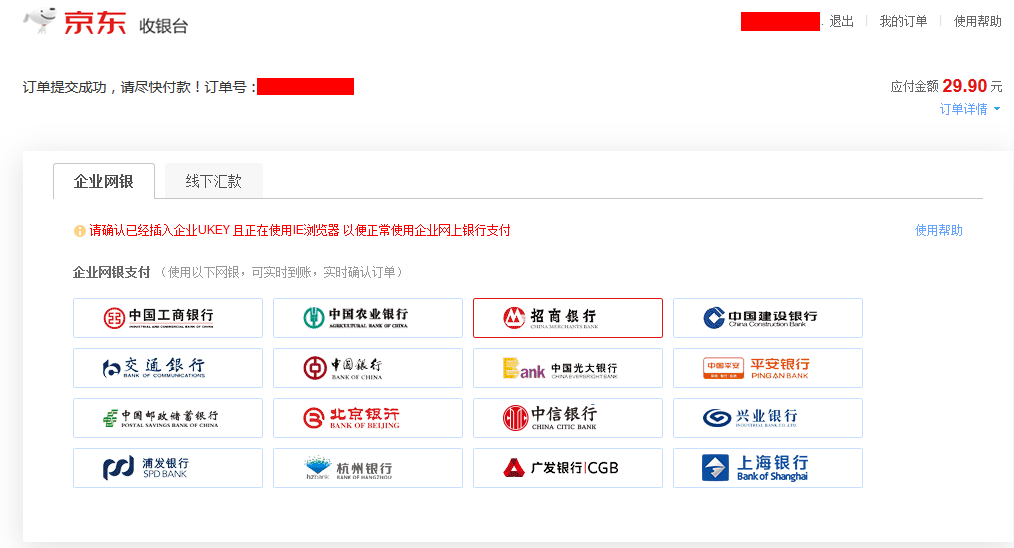Viewport: 1014px width, 548px height.
Task: Switch to the 企业网银 tab
Action: (103, 181)
